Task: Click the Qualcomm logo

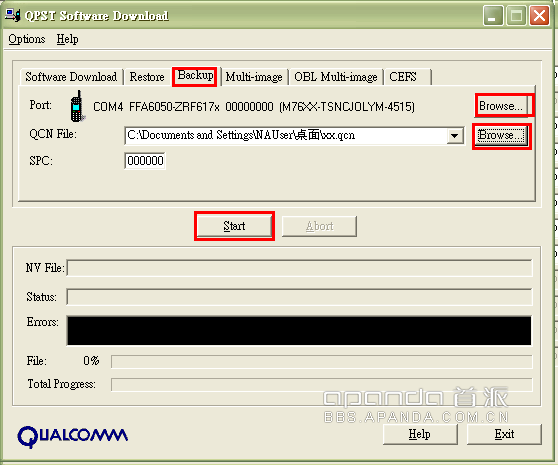Action: click(x=73, y=436)
